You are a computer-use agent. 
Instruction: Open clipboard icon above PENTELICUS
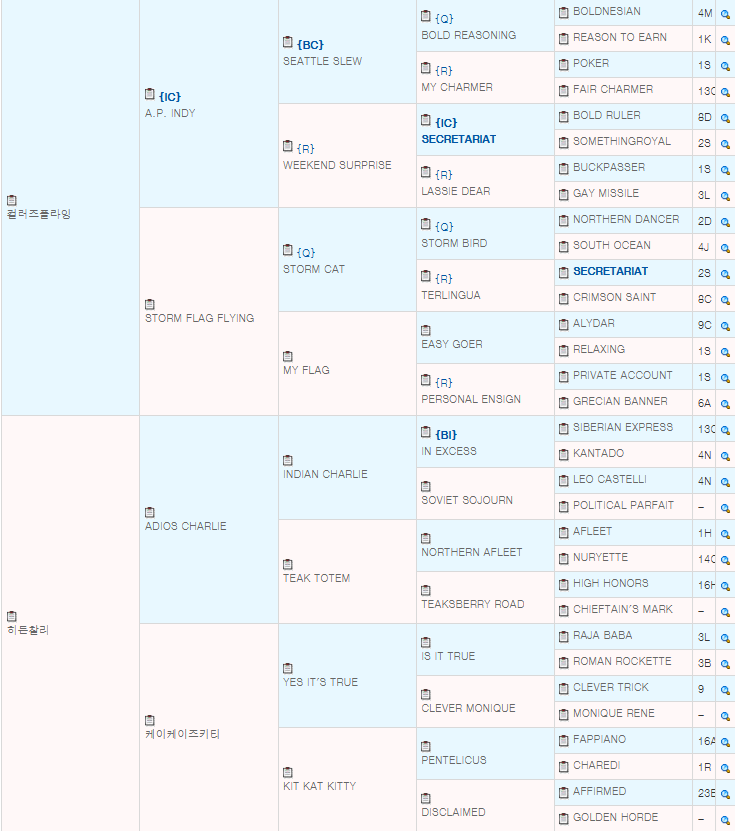426,746
